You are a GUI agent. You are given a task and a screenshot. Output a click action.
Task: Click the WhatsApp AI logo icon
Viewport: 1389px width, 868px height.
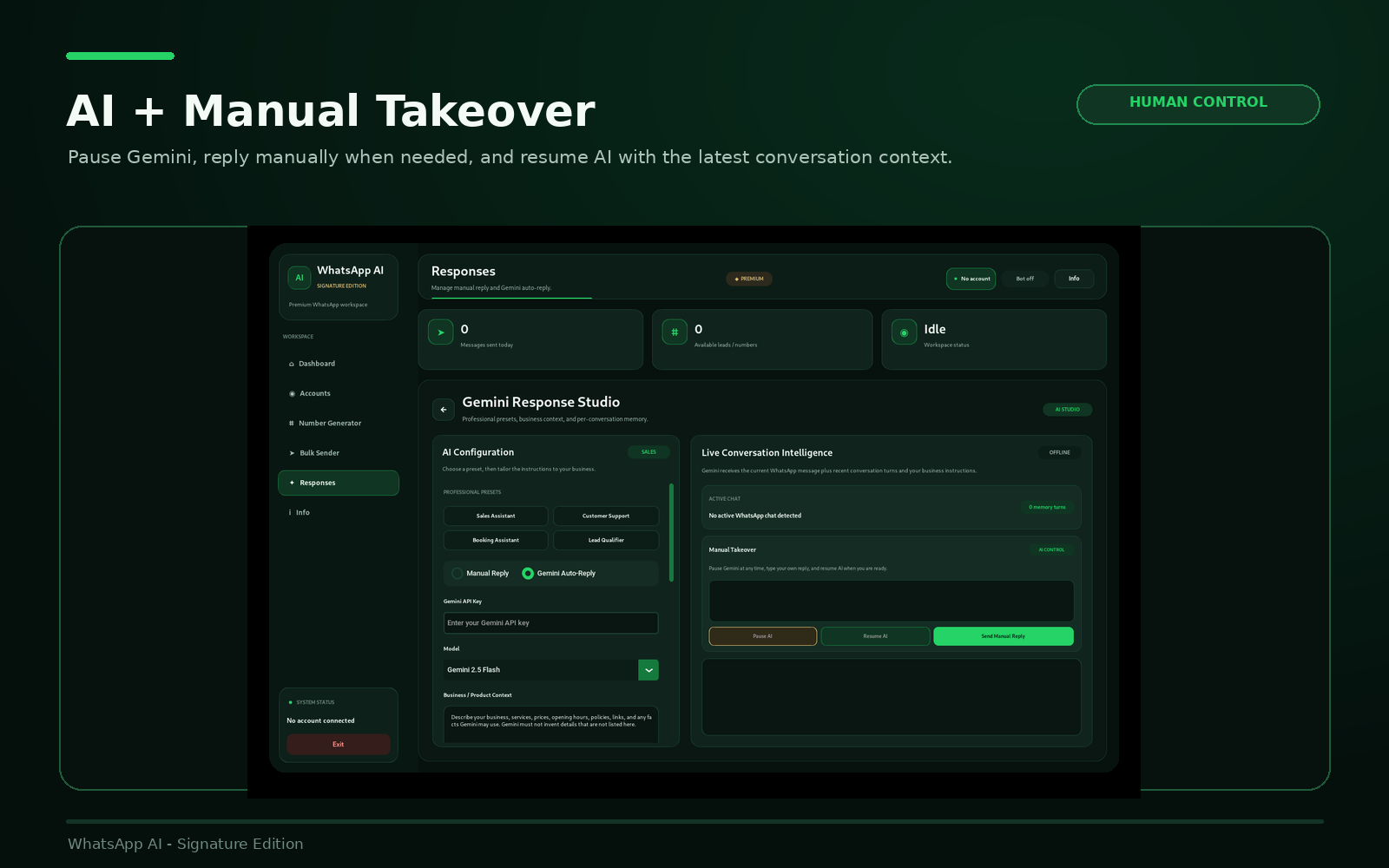pos(300,278)
